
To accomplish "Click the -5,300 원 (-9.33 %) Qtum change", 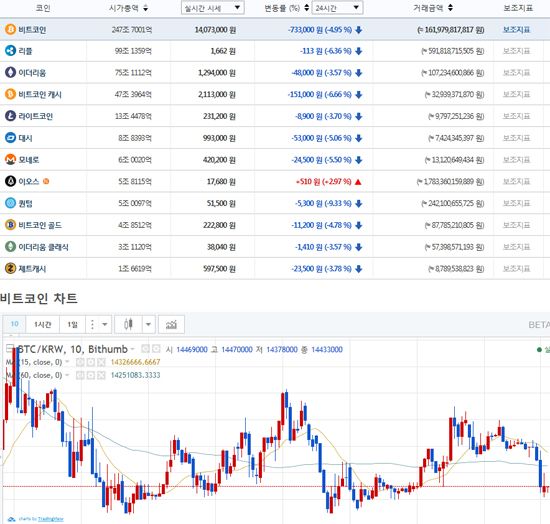I will coord(323,203).
